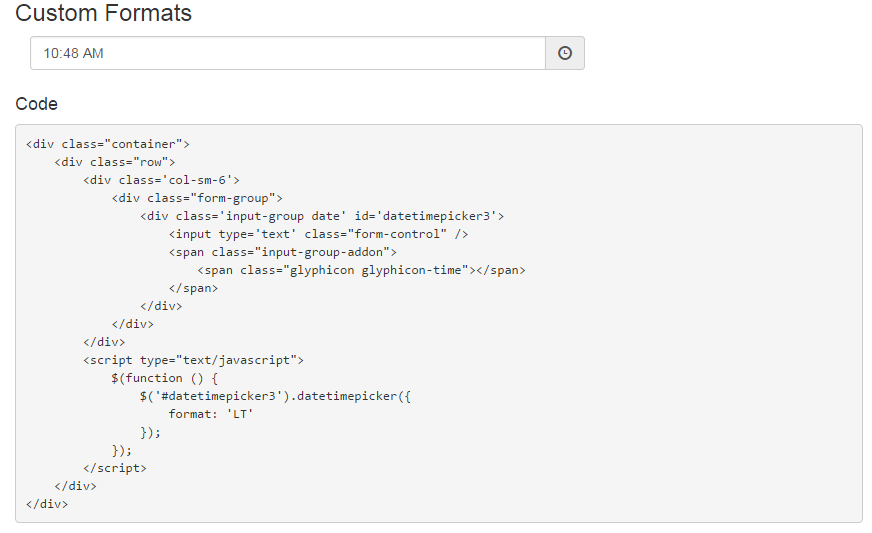This screenshot has width=872, height=533.
Task: Select the glyphicon glyphicon-time span line
Action: coord(361,270)
